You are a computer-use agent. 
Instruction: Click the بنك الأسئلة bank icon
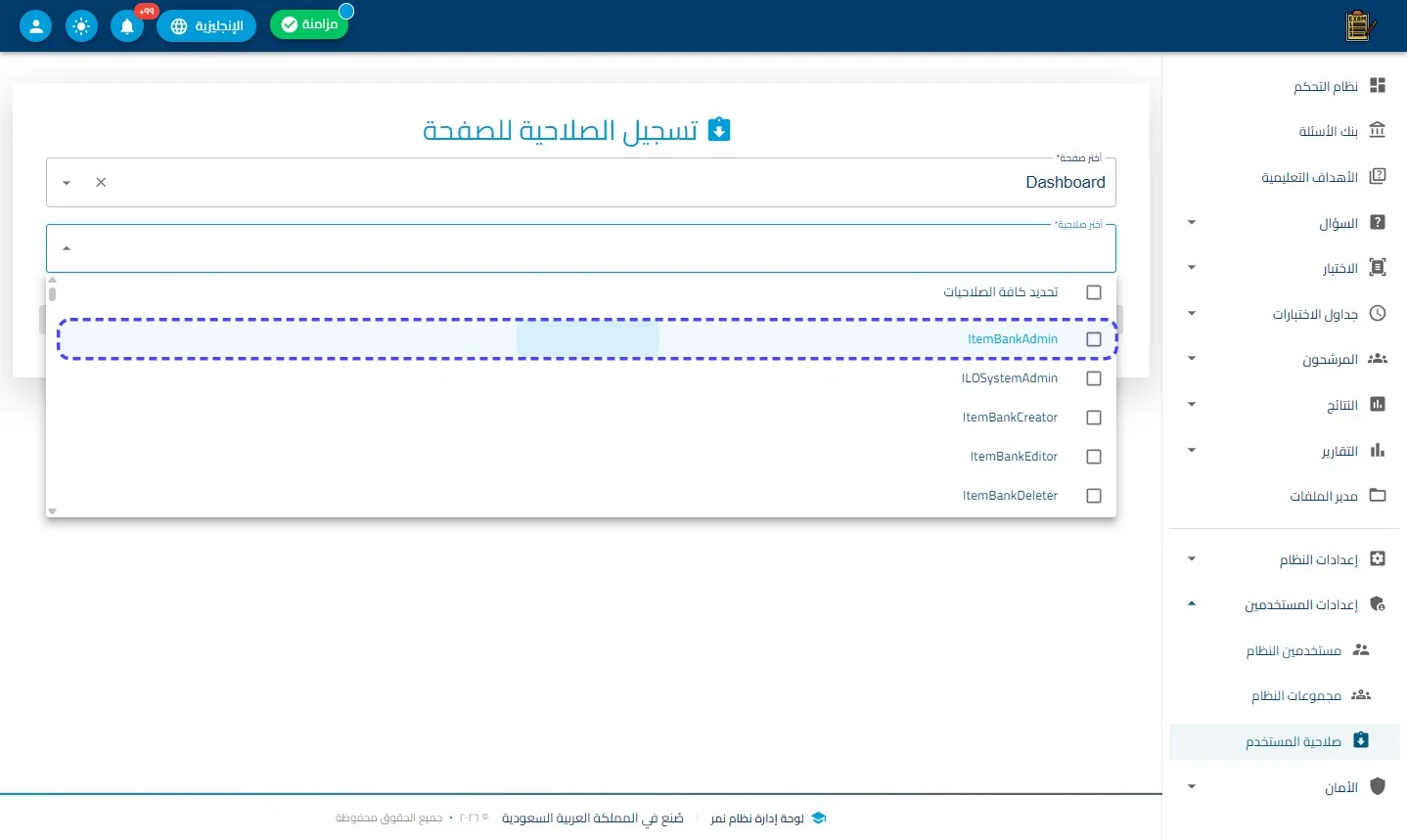(x=1378, y=130)
